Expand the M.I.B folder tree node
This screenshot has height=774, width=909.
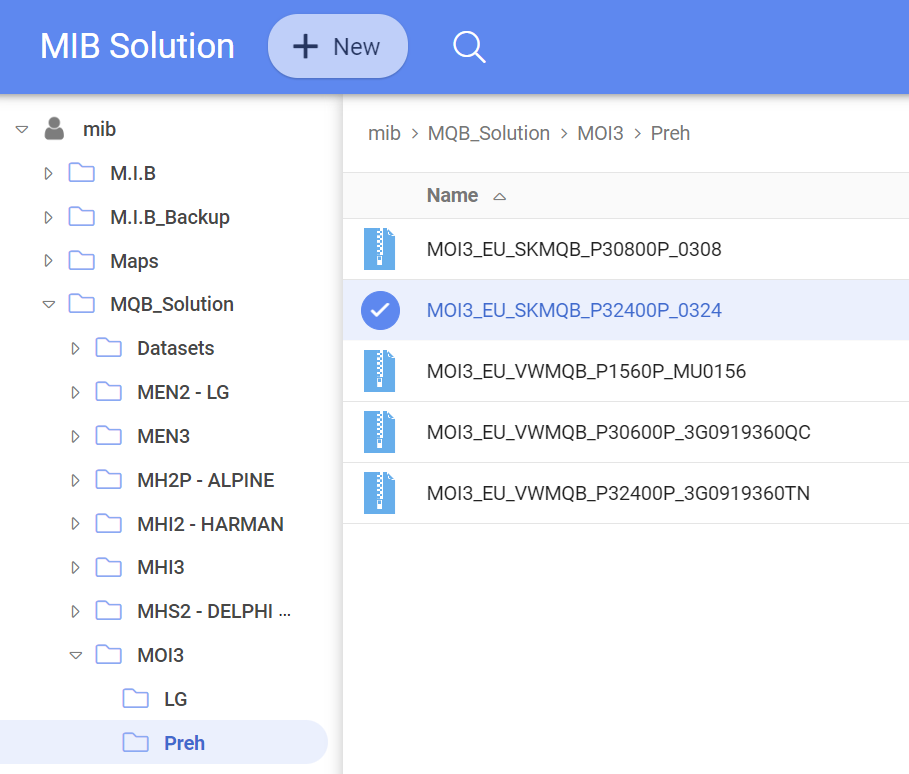(x=48, y=174)
